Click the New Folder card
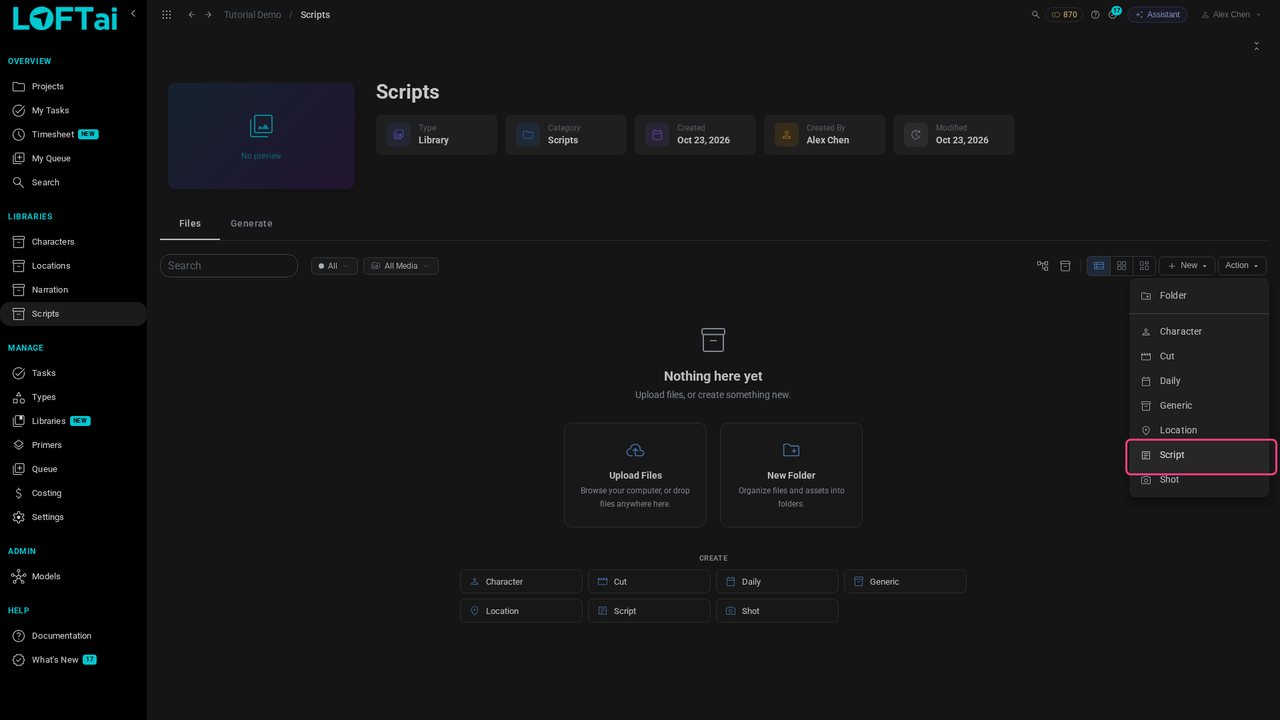 pyautogui.click(x=791, y=475)
